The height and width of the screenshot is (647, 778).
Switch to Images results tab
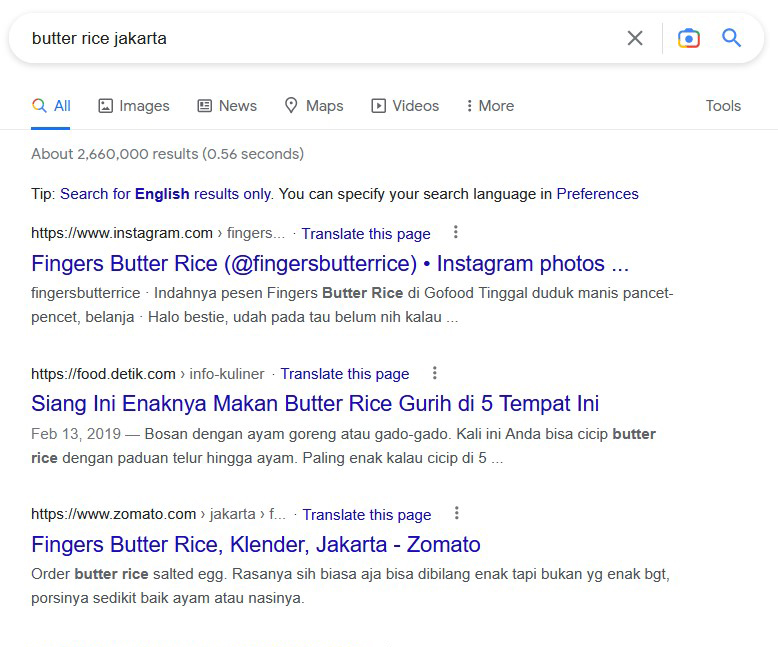[134, 106]
